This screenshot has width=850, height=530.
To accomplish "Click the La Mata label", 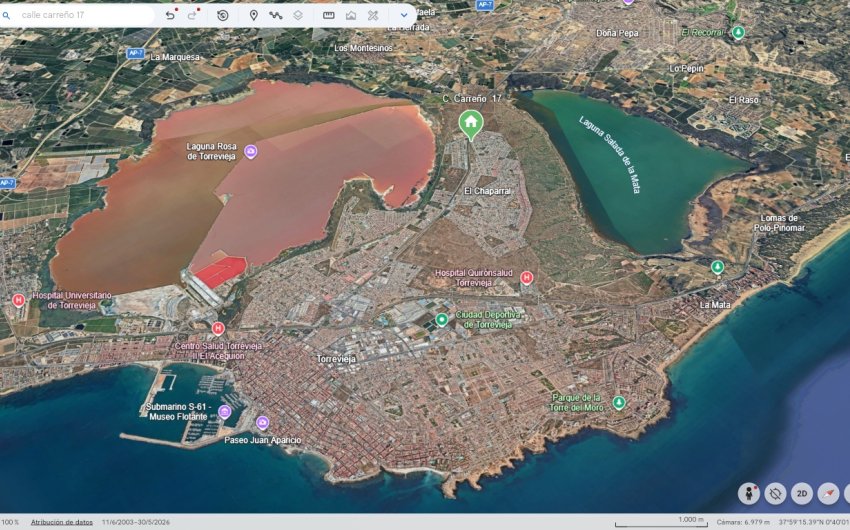I will pyautogui.click(x=714, y=305).
